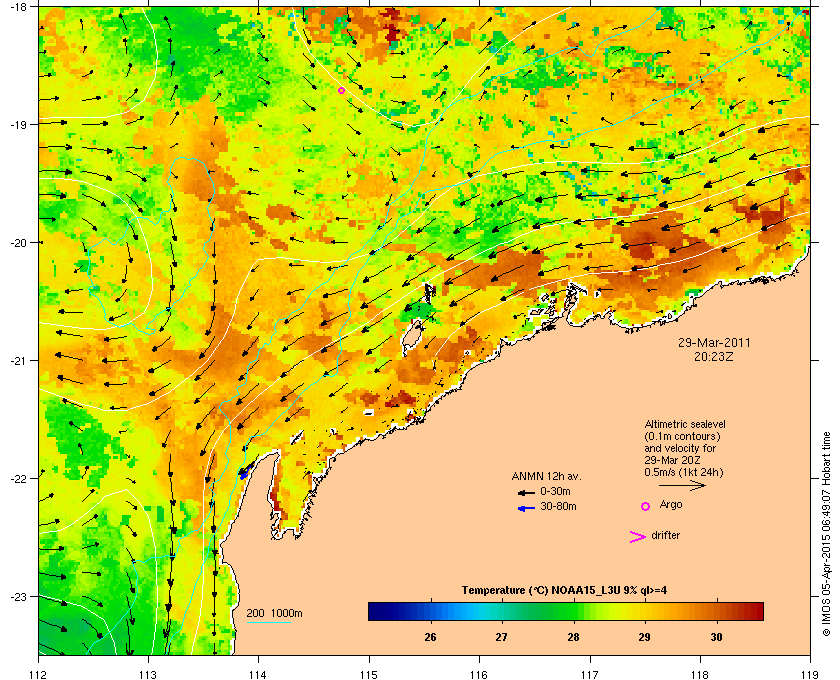Click the latitude label -18
The image size is (840, 680).
coord(18,7)
